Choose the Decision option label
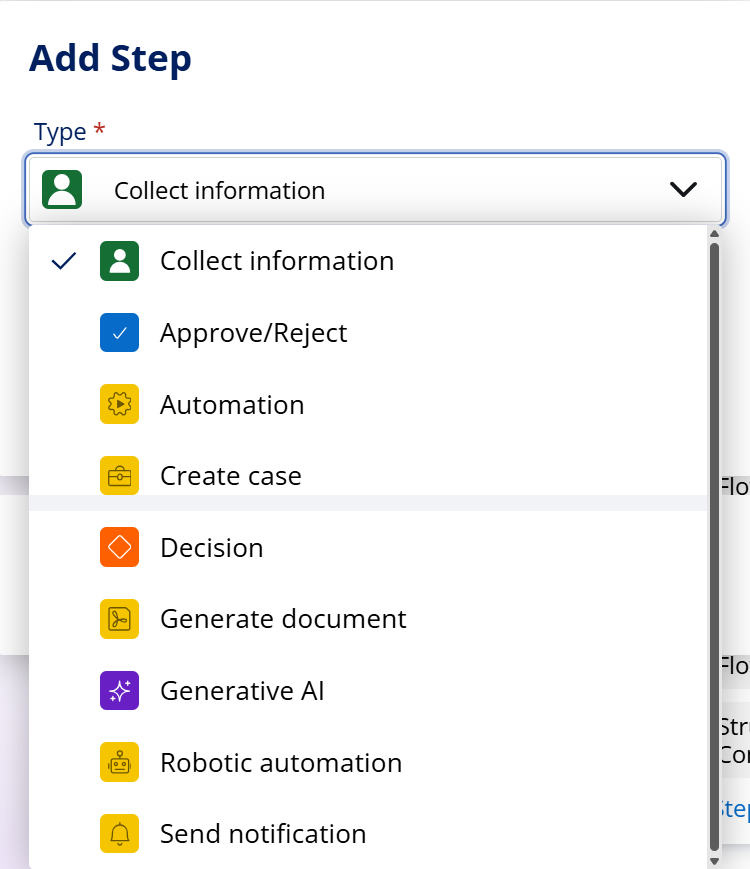750x869 pixels. click(211, 548)
